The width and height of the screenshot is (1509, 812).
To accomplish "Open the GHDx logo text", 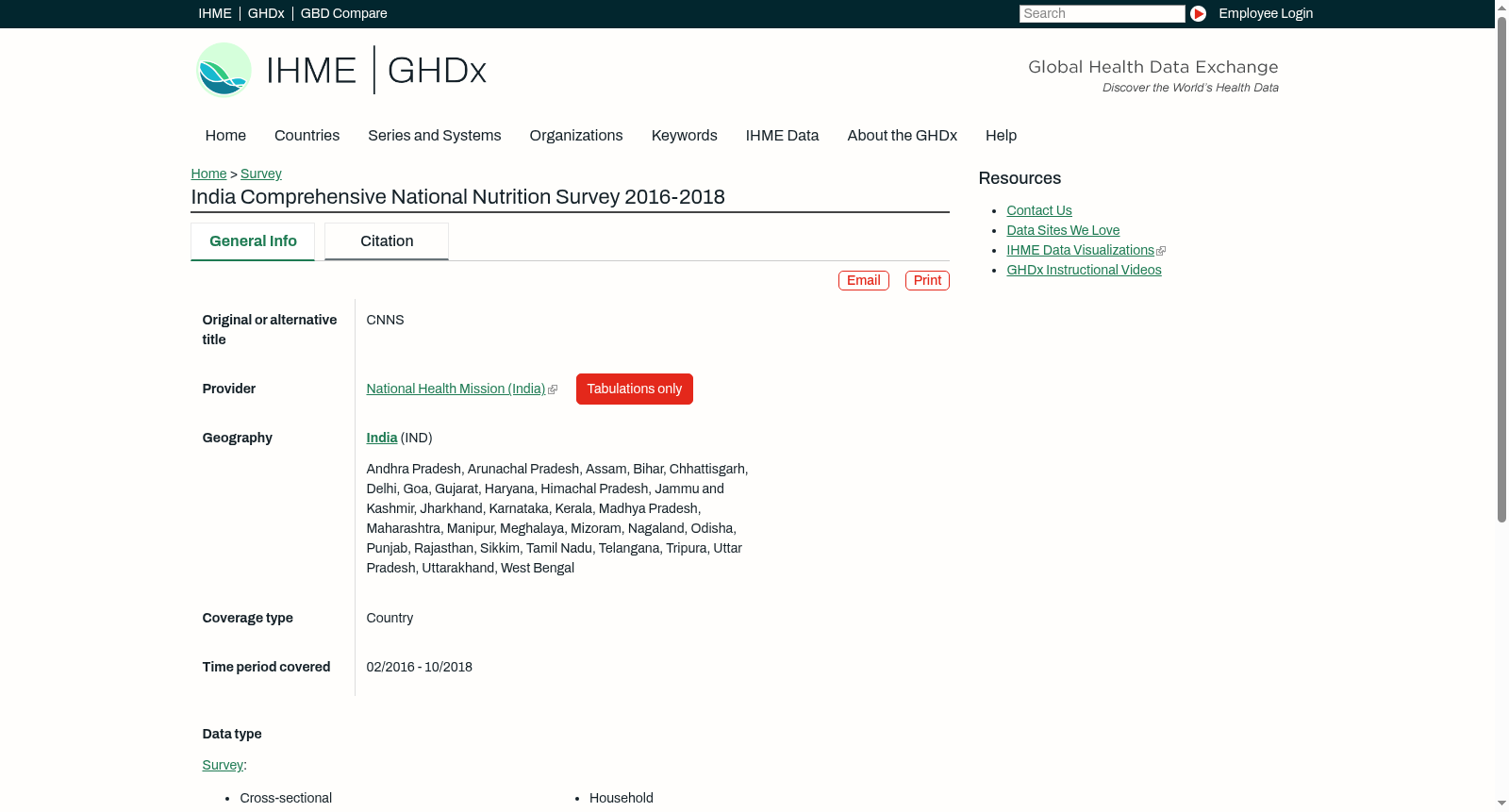I will pos(437,71).
